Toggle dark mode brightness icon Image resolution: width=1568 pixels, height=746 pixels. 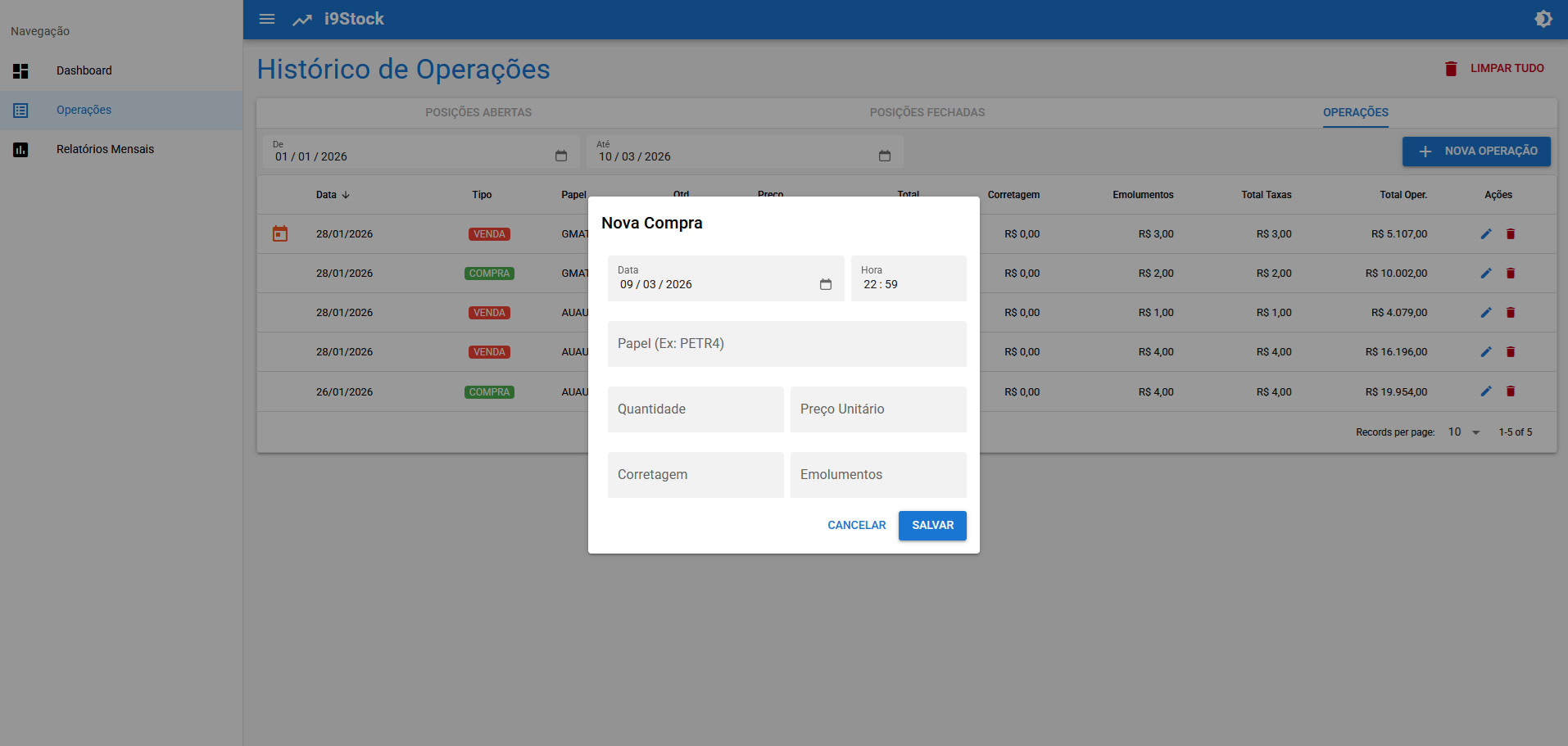point(1543,19)
